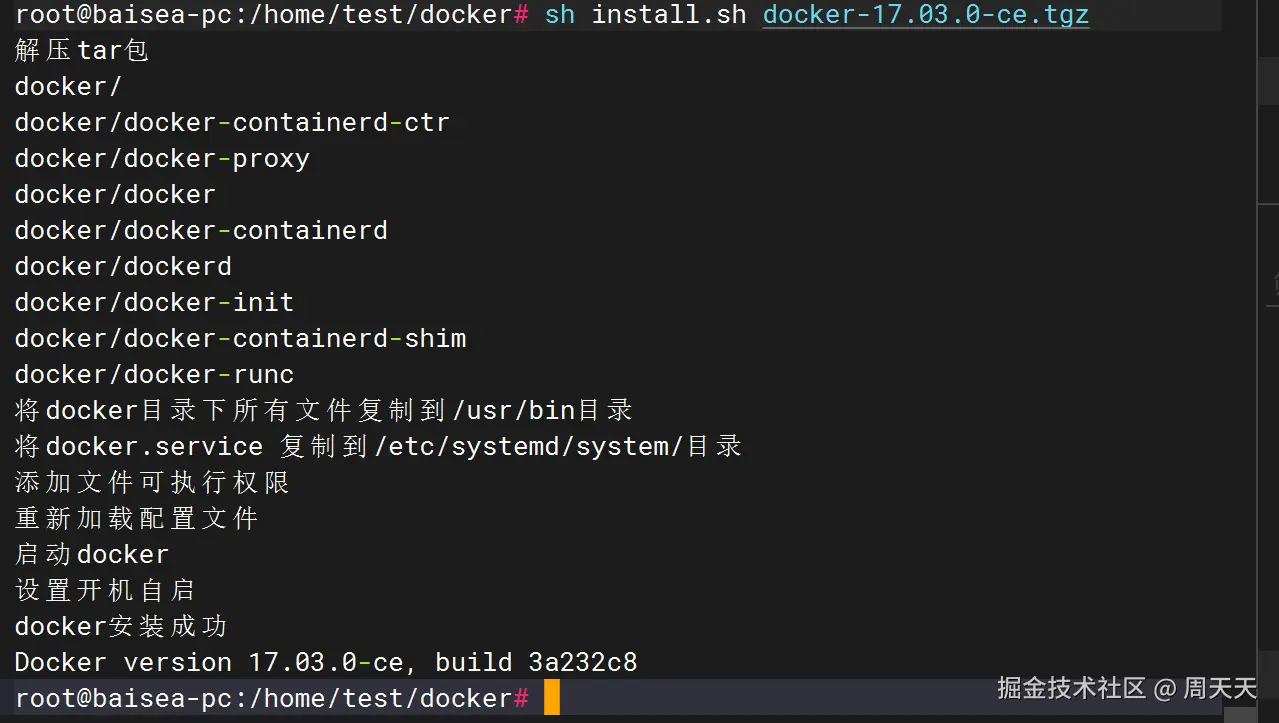Click the line mentioning /usr/bin目录
The width and height of the screenshot is (1279, 723).
[x=323, y=410]
